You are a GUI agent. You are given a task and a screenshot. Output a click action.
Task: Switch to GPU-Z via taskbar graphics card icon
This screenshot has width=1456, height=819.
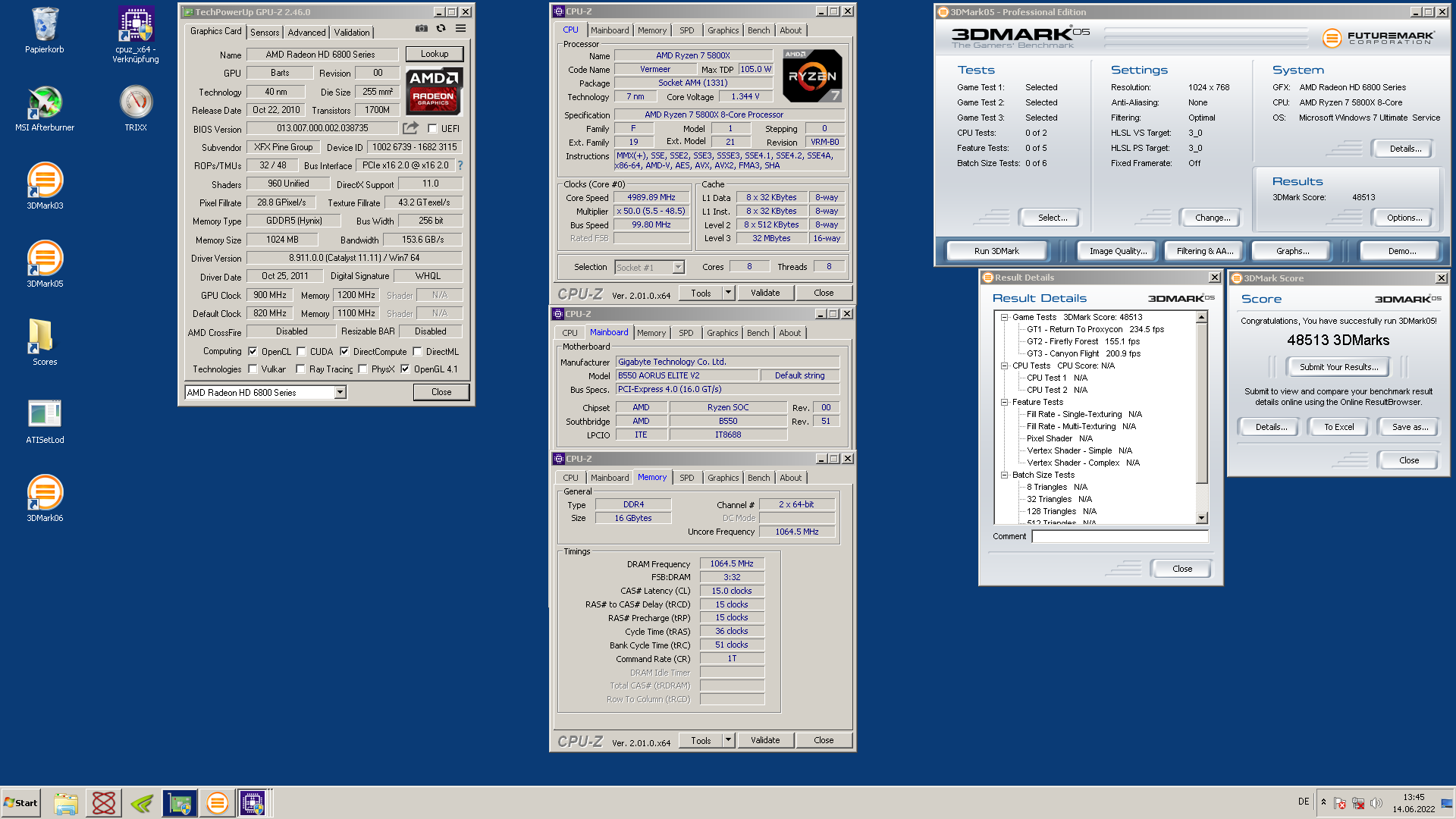180,803
